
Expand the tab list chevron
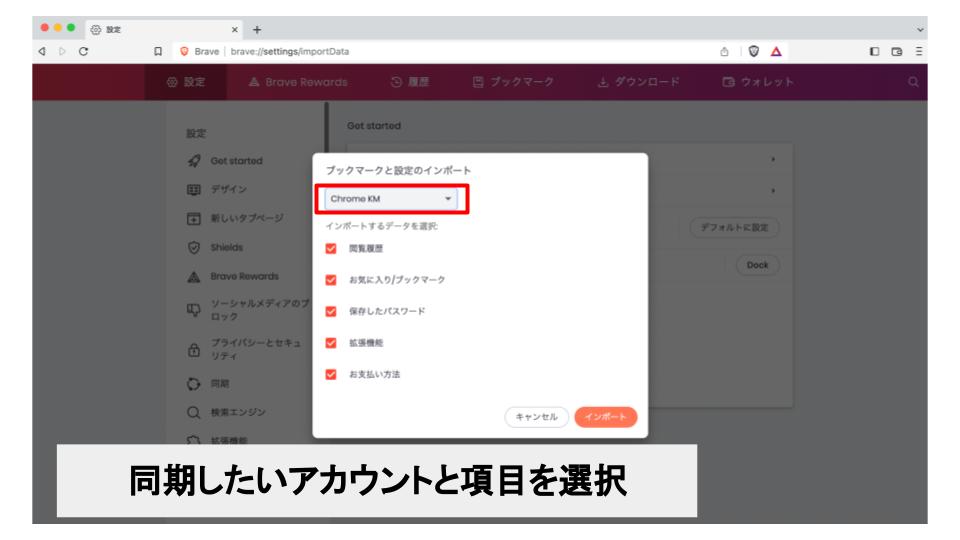click(920, 29)
